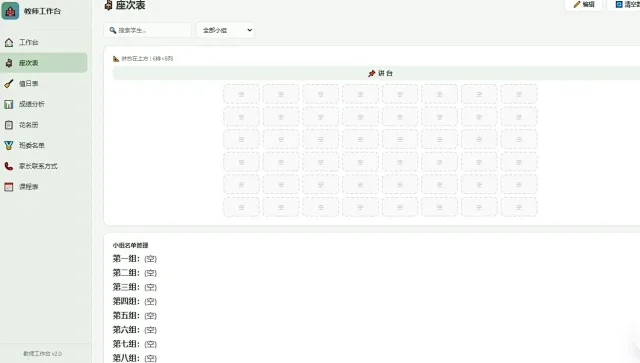Screen dimensions: 640x363
Task: Click the 第一组 group row
Action: 135,258
